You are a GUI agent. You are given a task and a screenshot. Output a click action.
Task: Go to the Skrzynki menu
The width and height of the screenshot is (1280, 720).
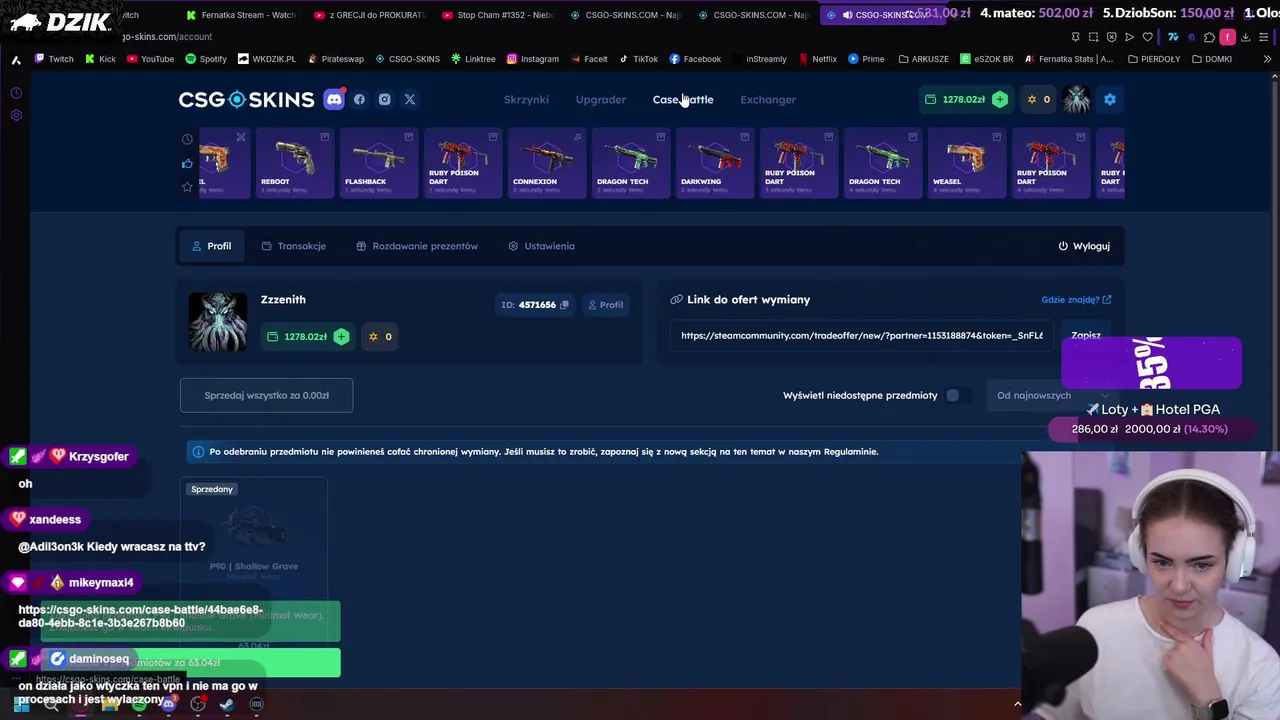[526, 100]
